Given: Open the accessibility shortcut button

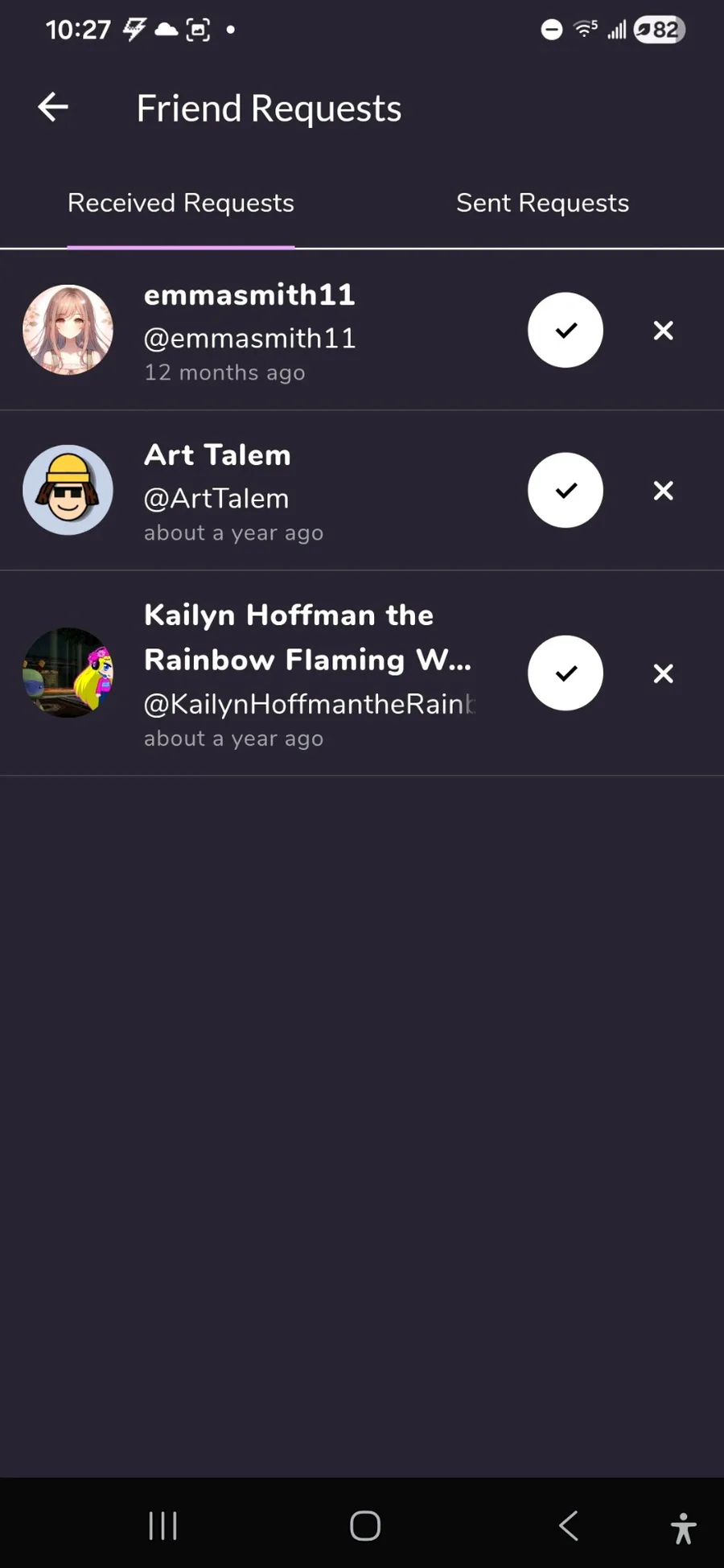Looking at the screenshot, I should (x=683, y=1528).
